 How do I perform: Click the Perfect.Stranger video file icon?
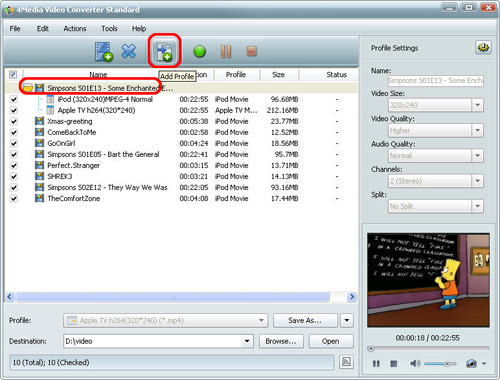[39, 165]
